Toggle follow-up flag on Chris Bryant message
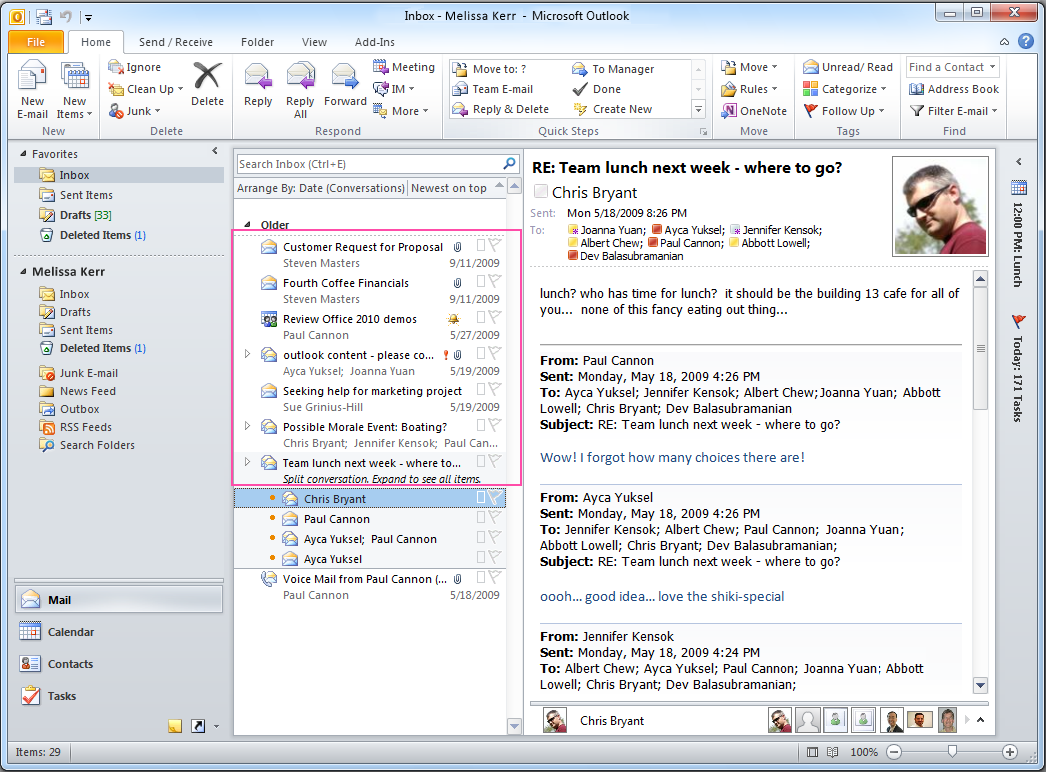This screenshot has height=772, width=1046. [495, 498]
